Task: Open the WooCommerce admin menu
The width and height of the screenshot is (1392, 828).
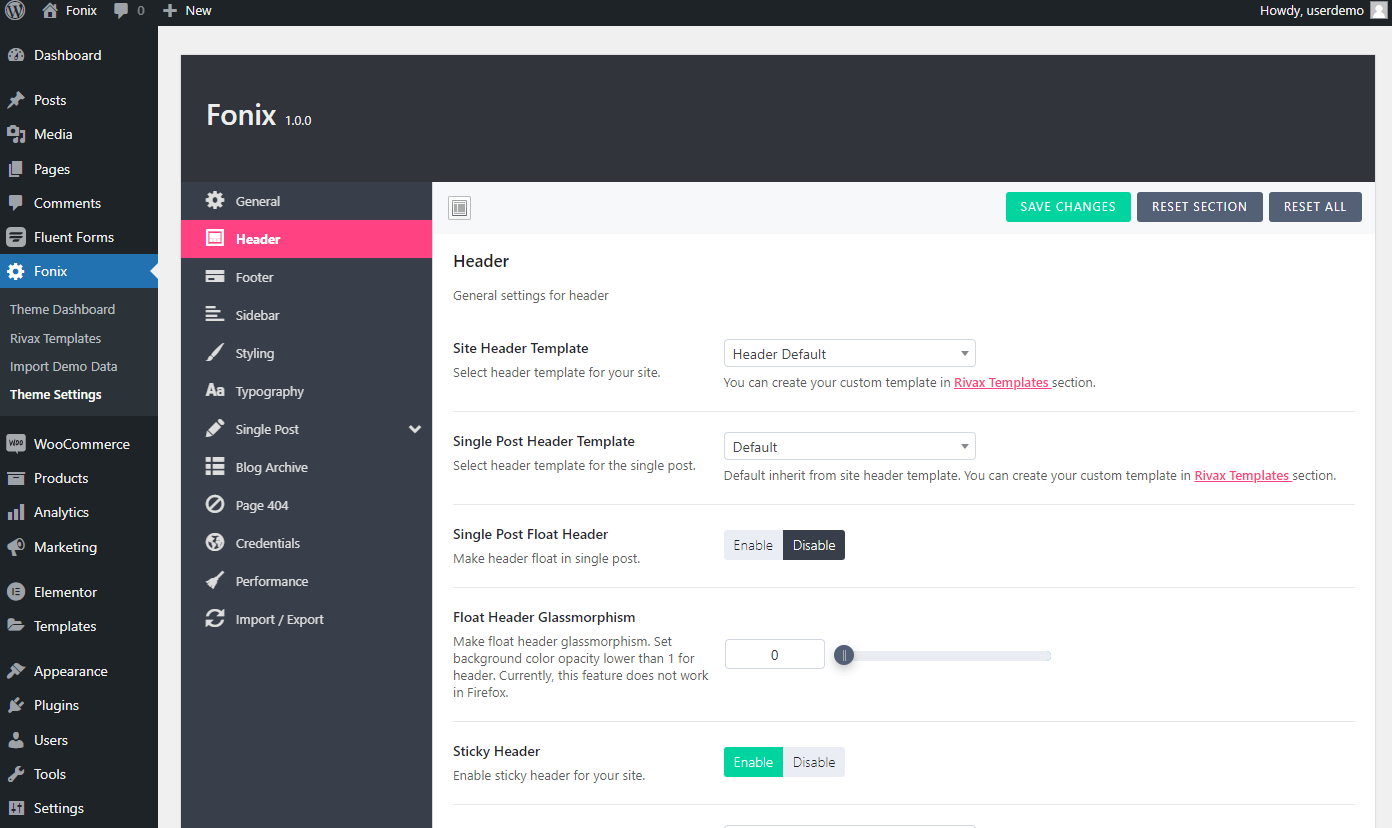Action: point(81,444)
